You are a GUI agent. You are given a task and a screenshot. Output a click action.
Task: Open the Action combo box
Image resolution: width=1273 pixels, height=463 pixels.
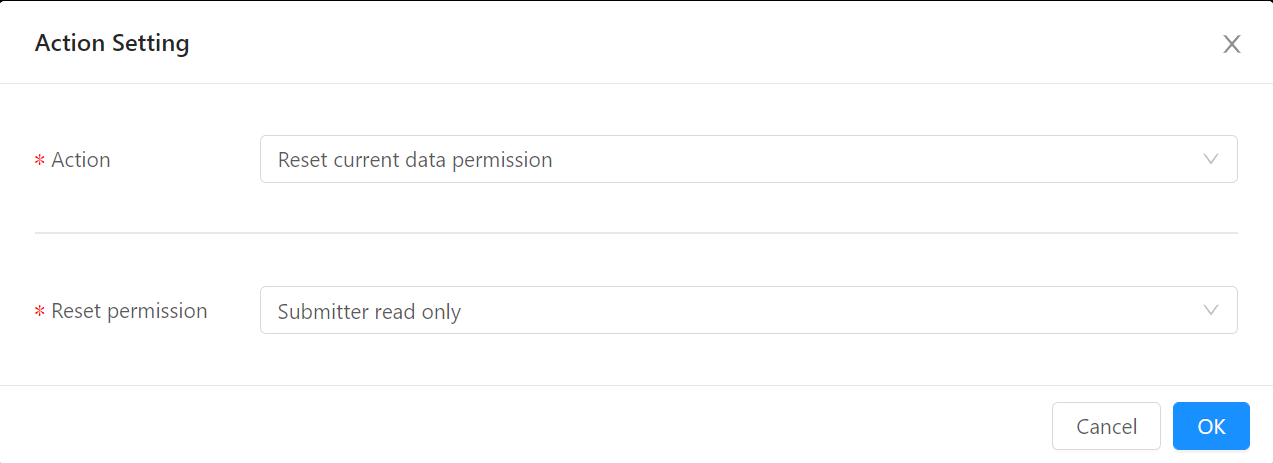748,159
